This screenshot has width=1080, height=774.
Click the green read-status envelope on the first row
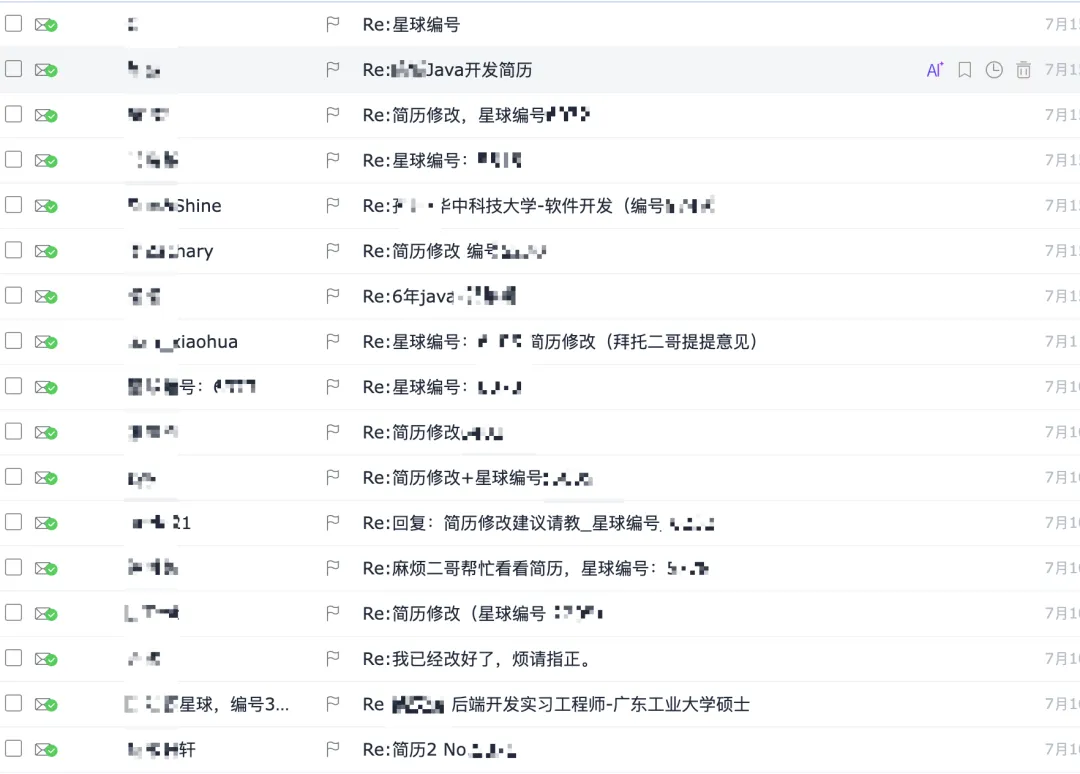(x=46, y=22)
